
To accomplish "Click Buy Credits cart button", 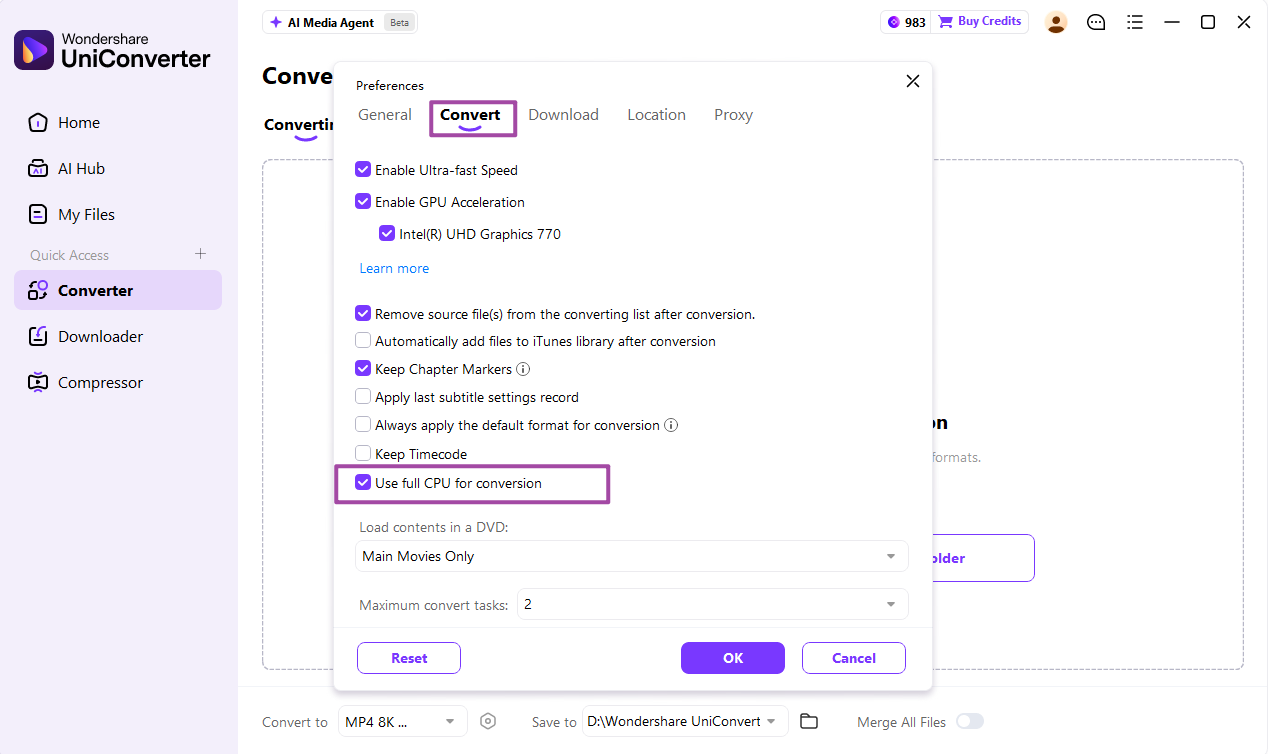I will (x=980, y=22).
